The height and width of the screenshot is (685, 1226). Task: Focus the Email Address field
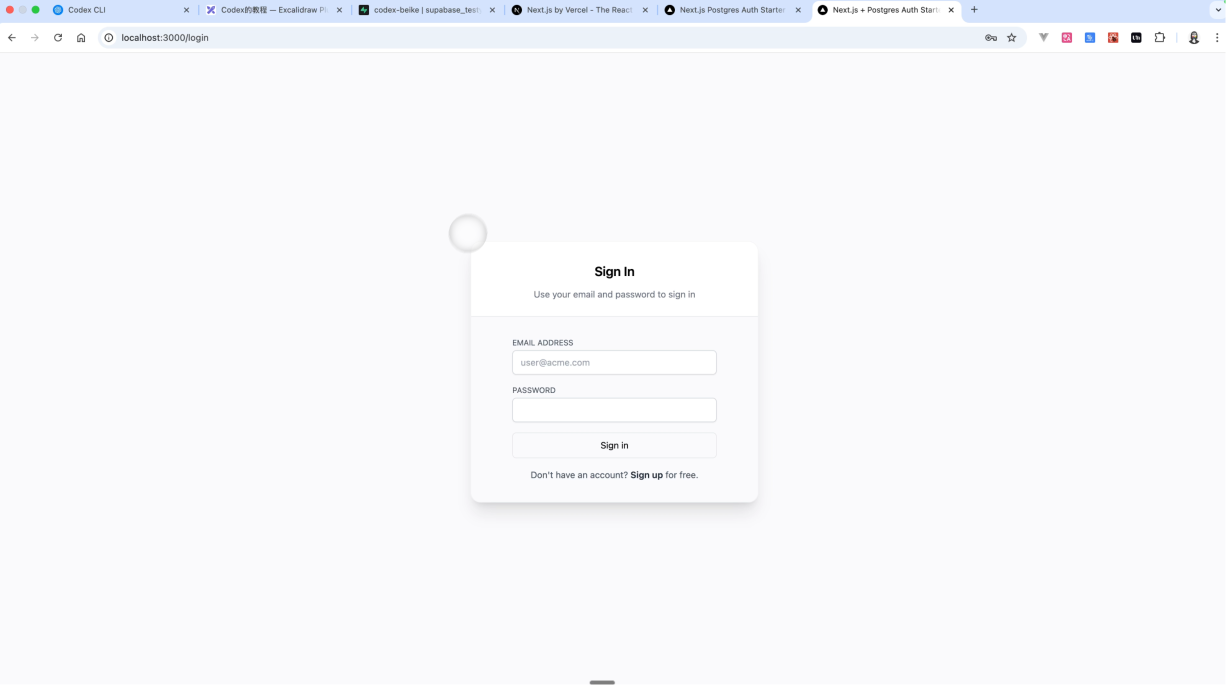click(x=614, y=362)
